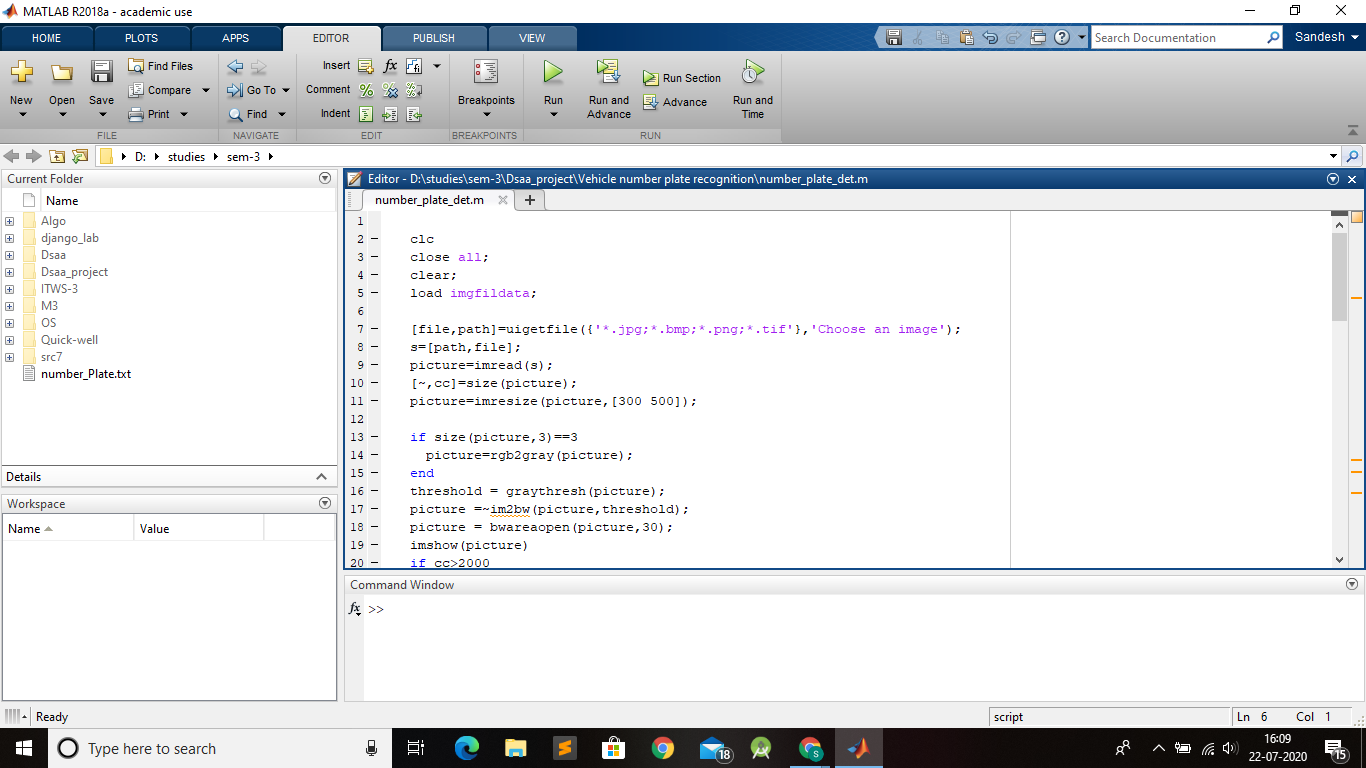Collapse the Details panel chevron

[321, 477]
